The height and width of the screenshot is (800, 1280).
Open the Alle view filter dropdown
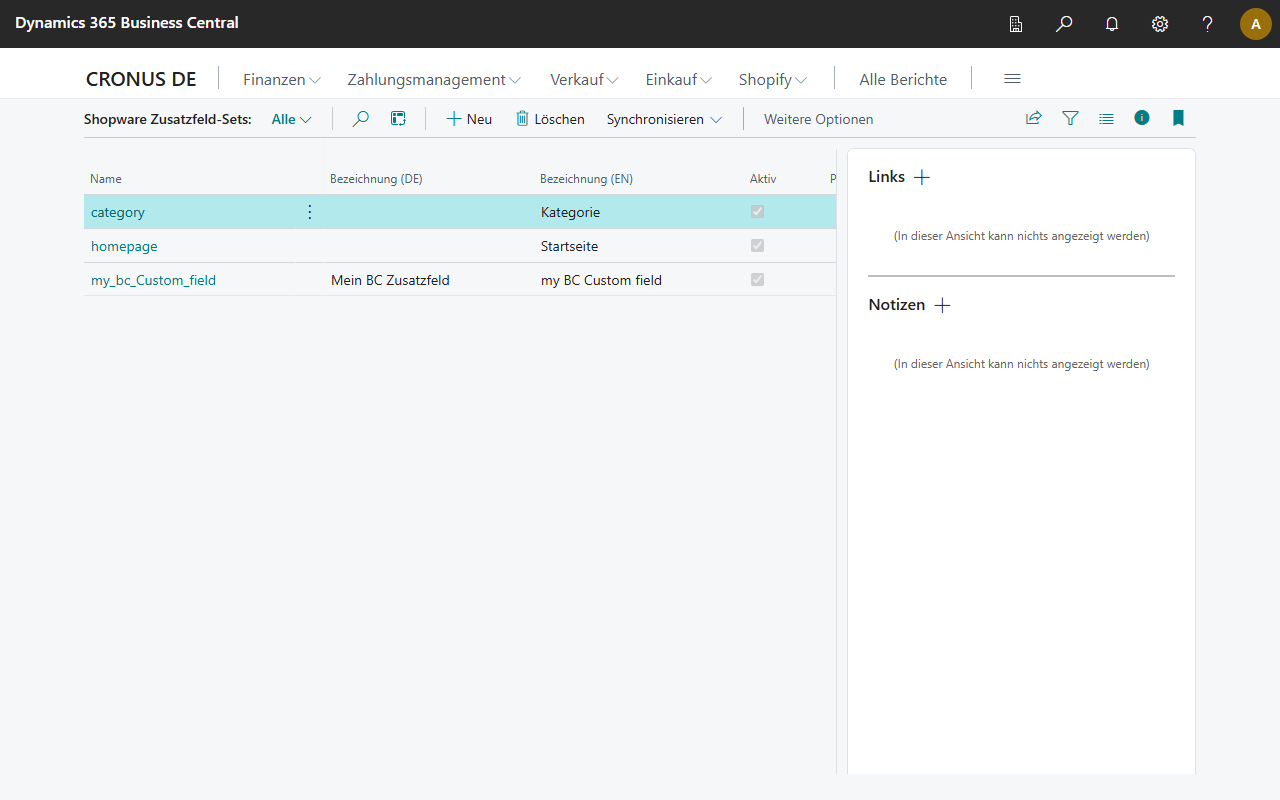click(291, 119)
